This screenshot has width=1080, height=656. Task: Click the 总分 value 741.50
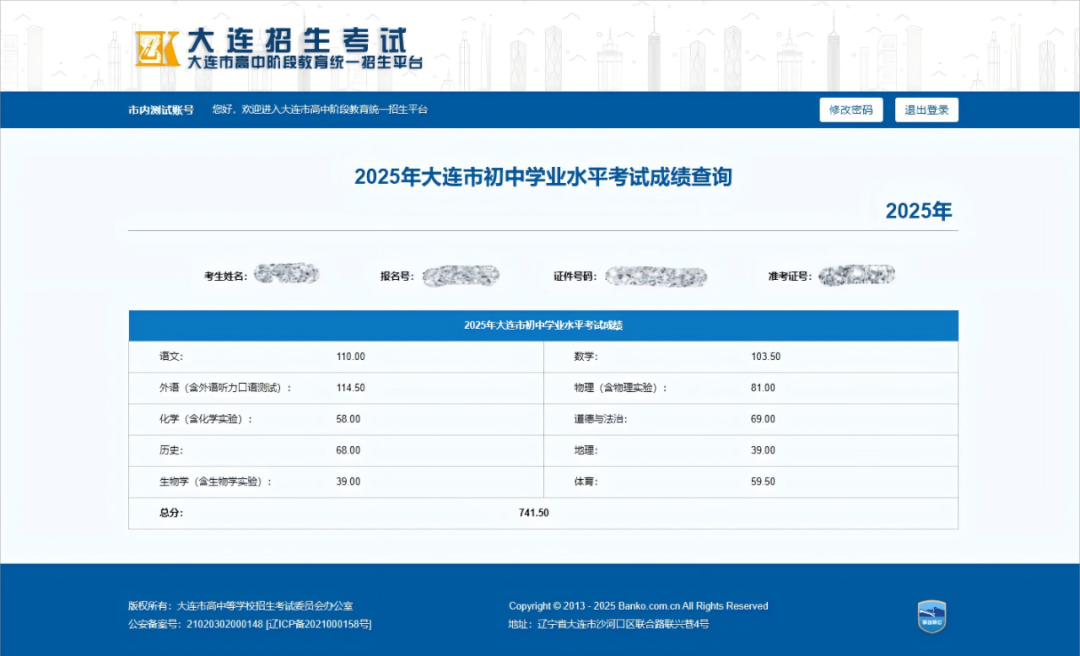pos(533,513)
